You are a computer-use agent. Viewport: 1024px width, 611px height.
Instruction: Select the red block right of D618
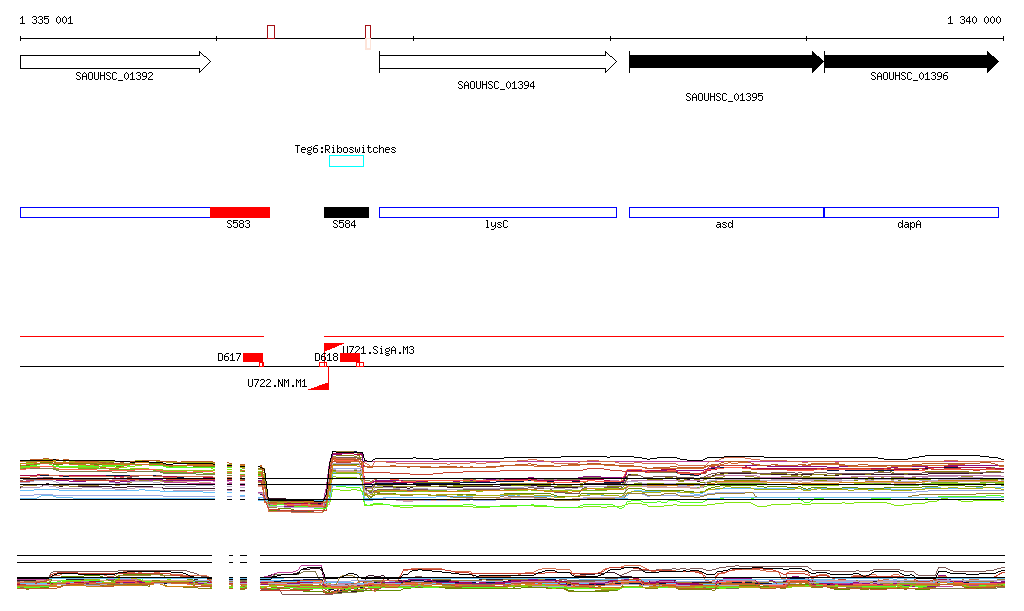pos(349,357)
